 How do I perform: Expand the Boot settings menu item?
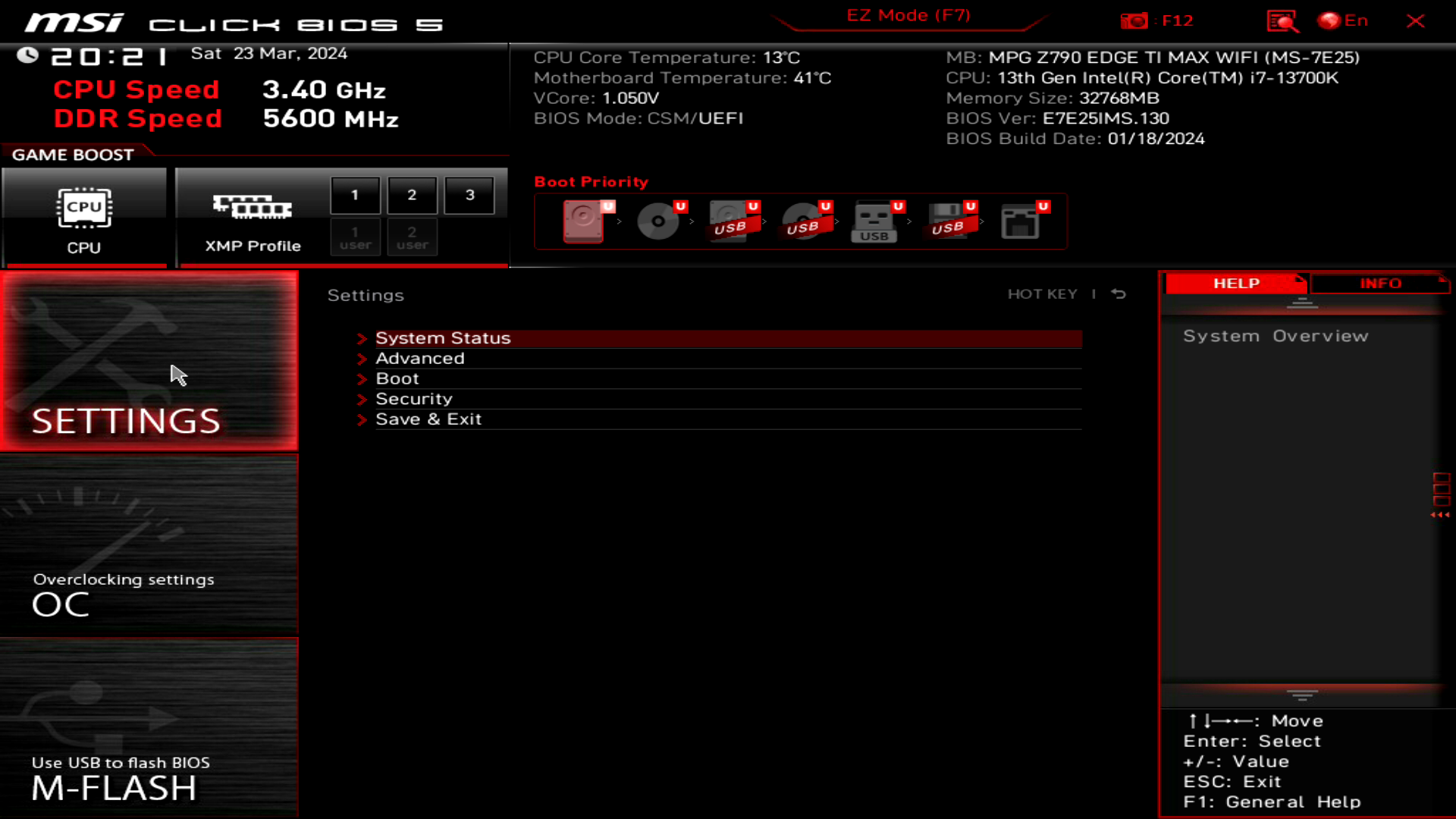pos(397,378)
